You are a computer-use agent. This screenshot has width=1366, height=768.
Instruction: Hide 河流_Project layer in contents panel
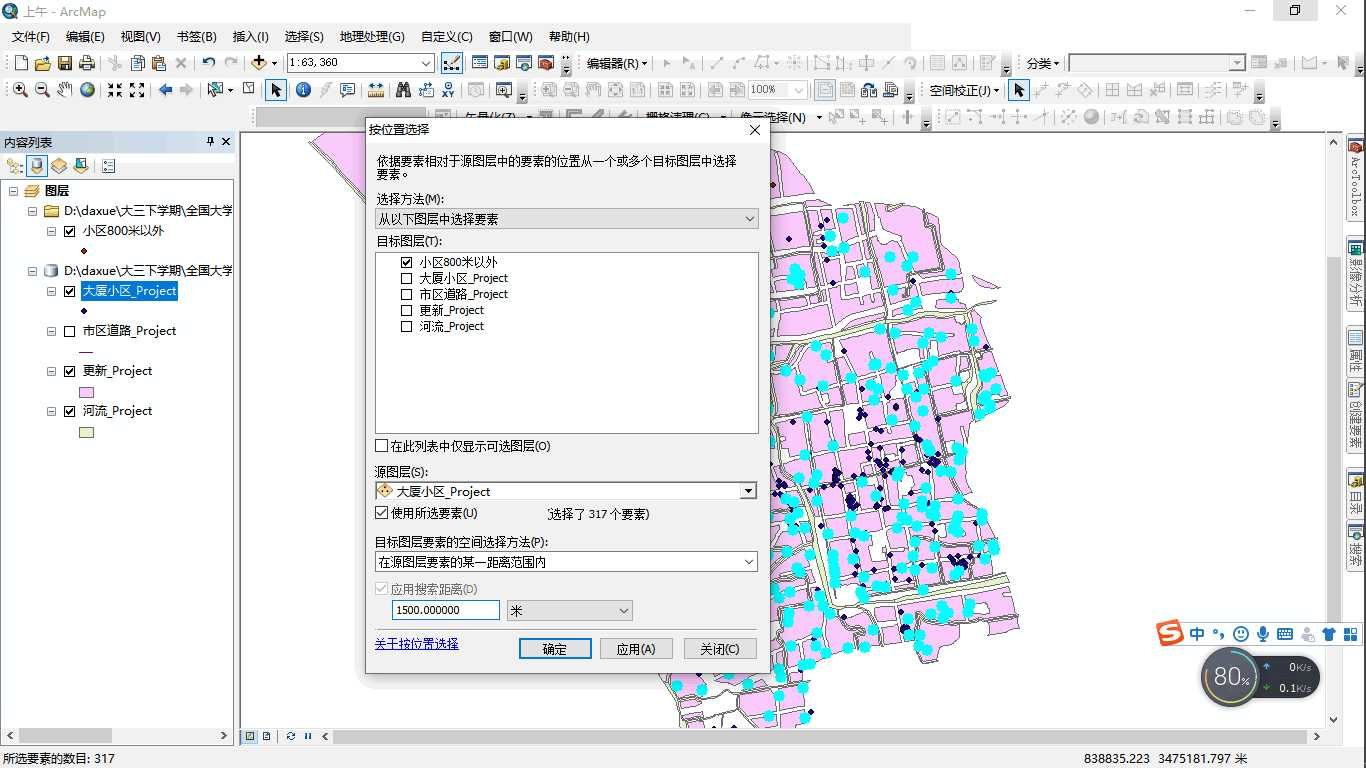pos(69,411)
